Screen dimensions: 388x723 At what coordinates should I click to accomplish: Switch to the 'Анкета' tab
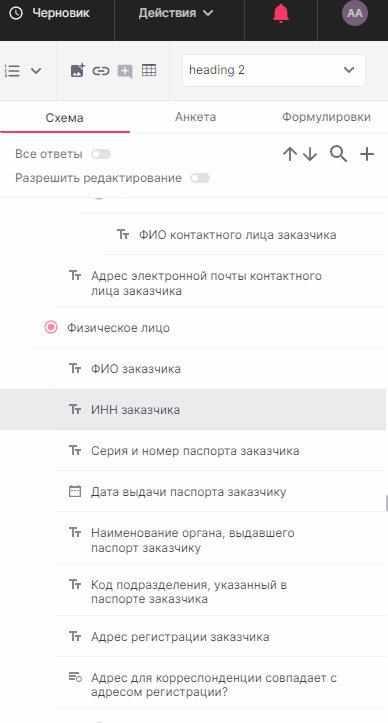point(195,117)
